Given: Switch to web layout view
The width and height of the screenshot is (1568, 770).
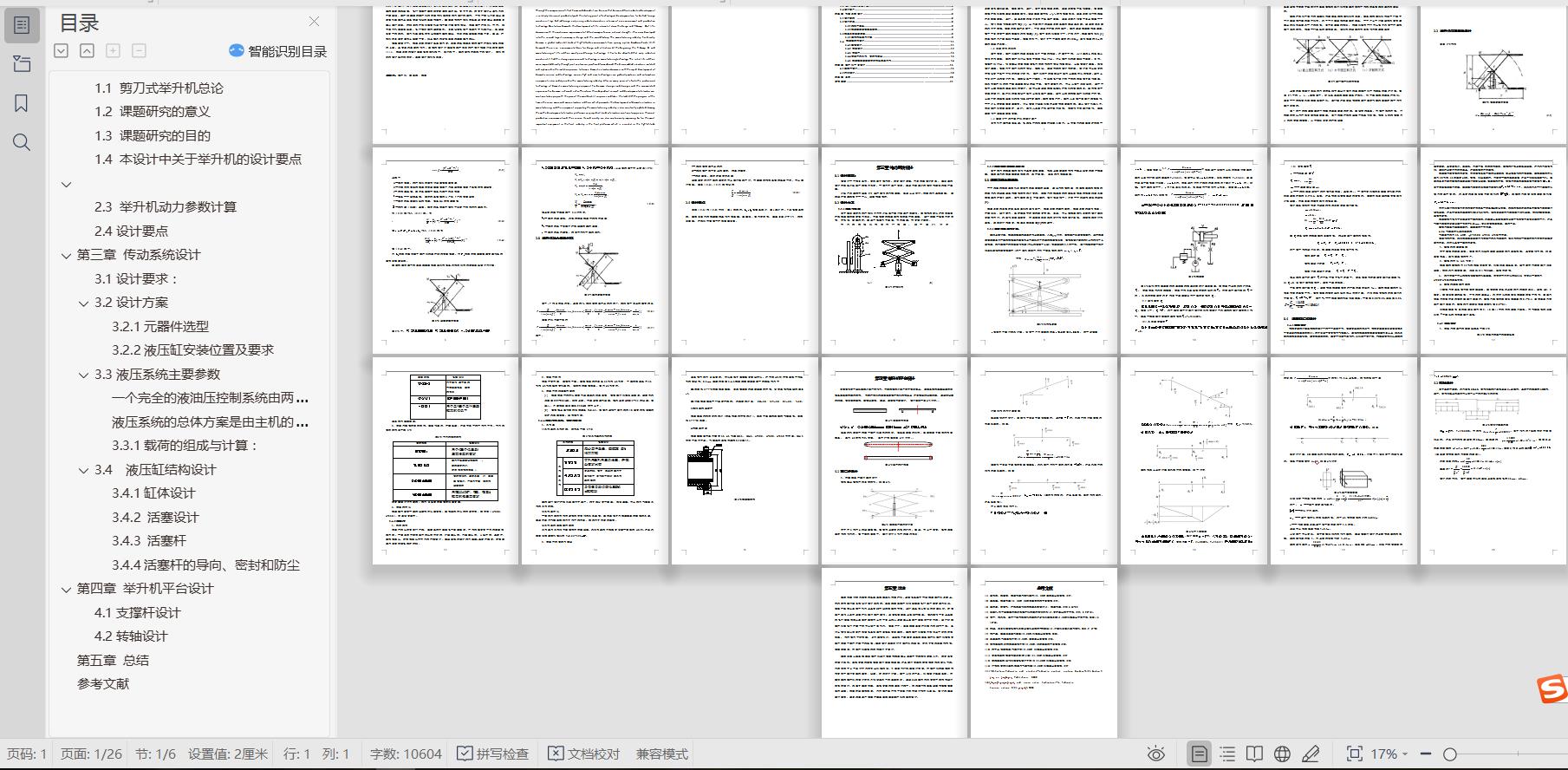Looking at the screenshot, I should click(1282, 754).
